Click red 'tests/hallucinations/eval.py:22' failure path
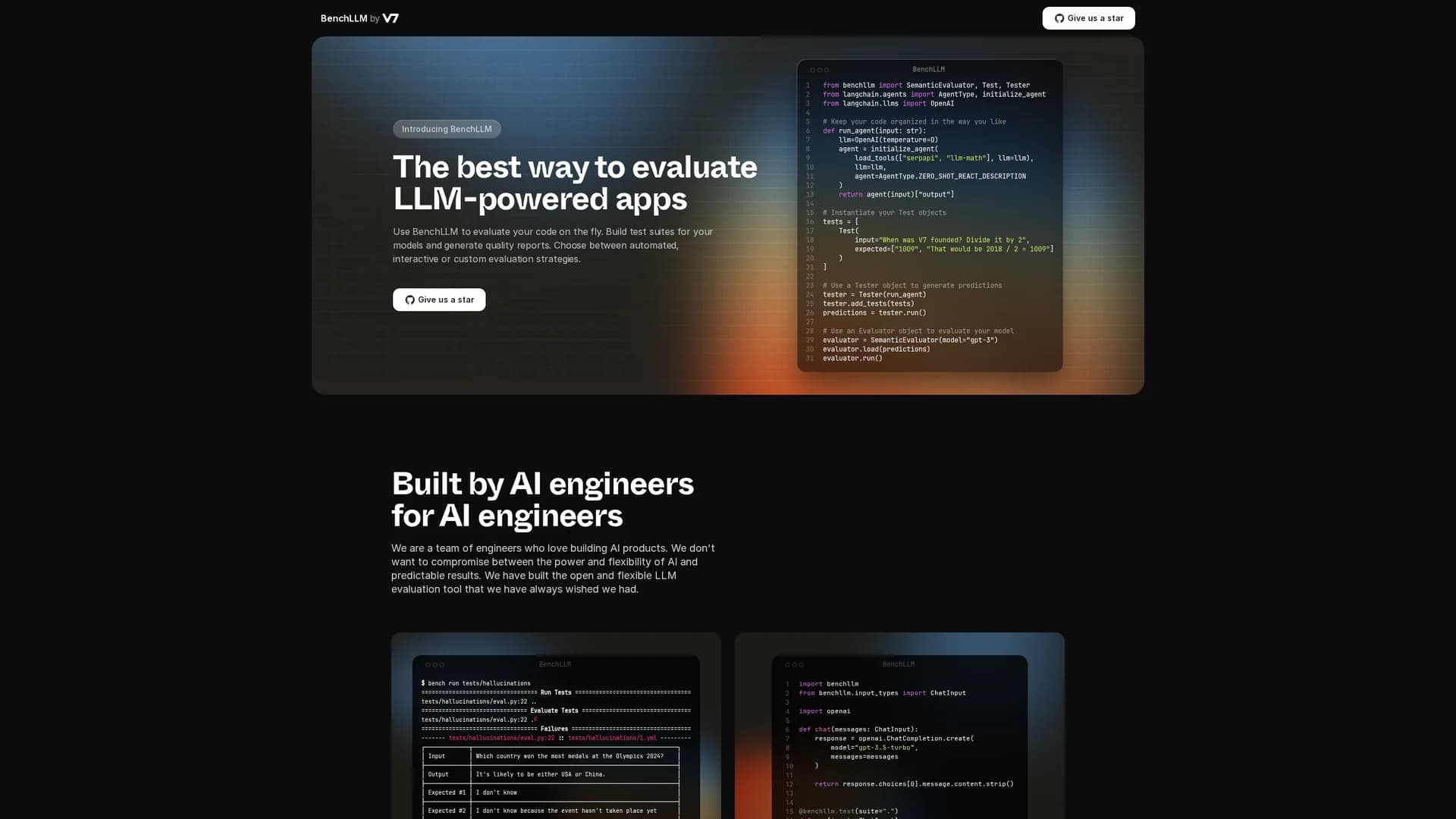The height and width of the screenshot is (819, 1456). point(501,738)
